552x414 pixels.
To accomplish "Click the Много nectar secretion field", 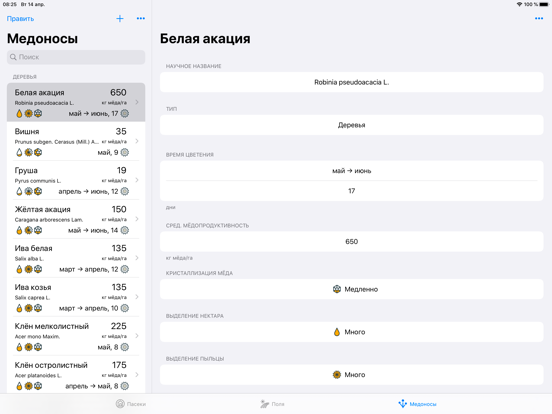I will click(351, 332).
